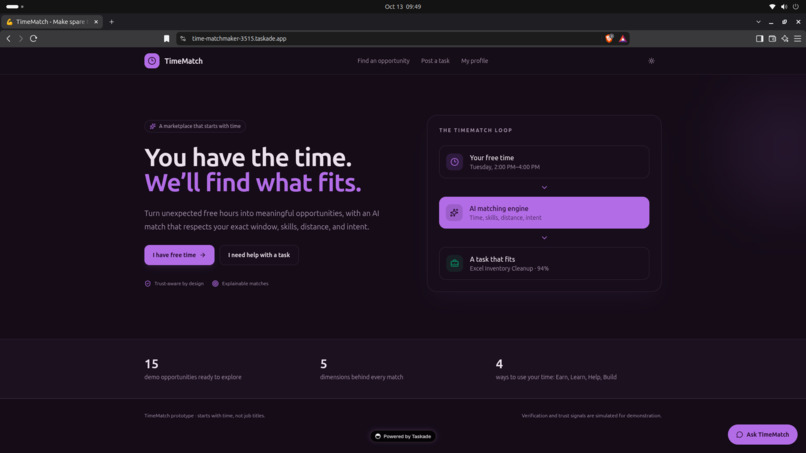
Task: Click the A marketplace that starts with time badge
Action: tap(195, 126)
